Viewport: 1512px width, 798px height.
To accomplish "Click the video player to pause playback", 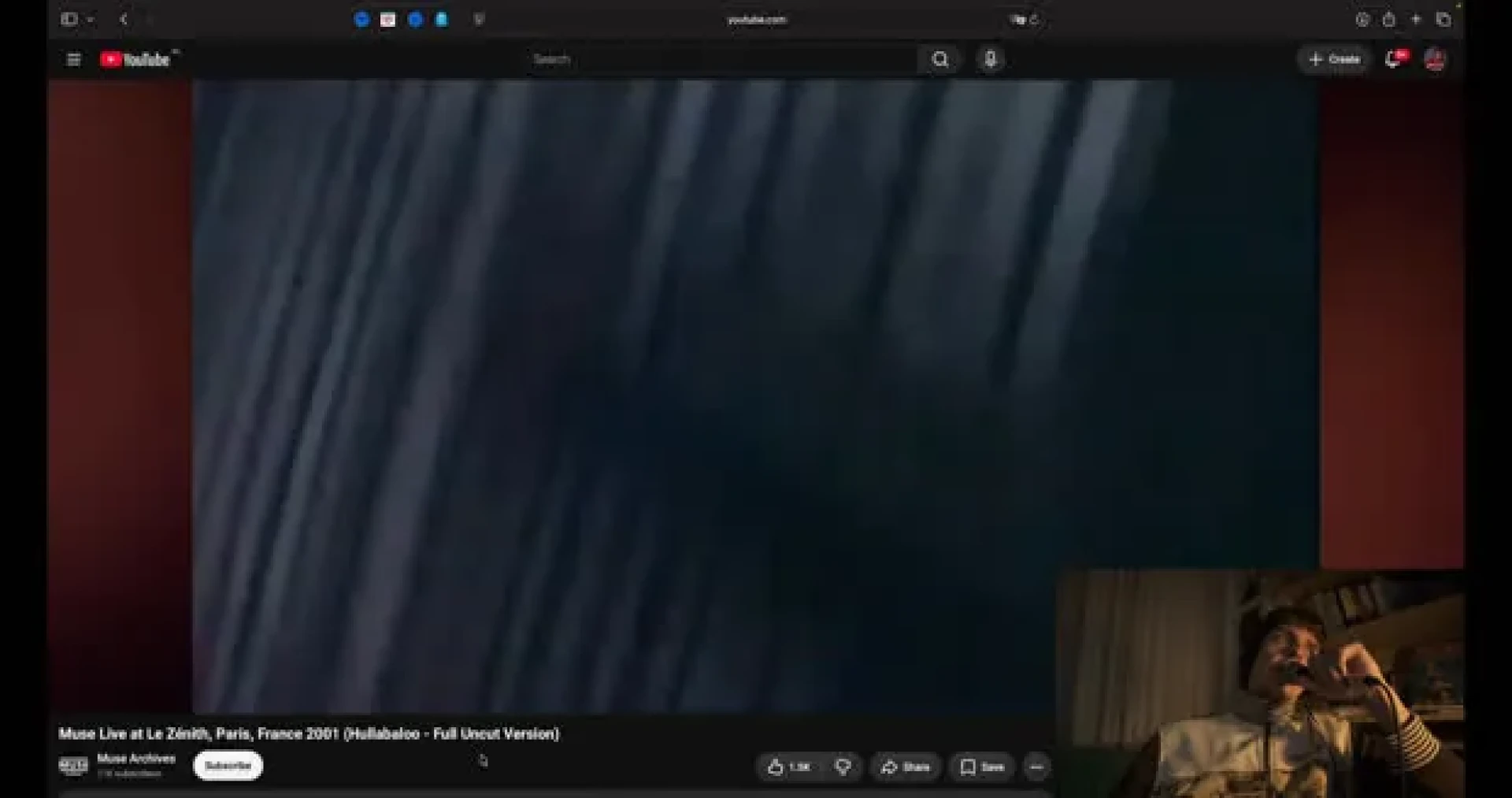I will (756, 397).
